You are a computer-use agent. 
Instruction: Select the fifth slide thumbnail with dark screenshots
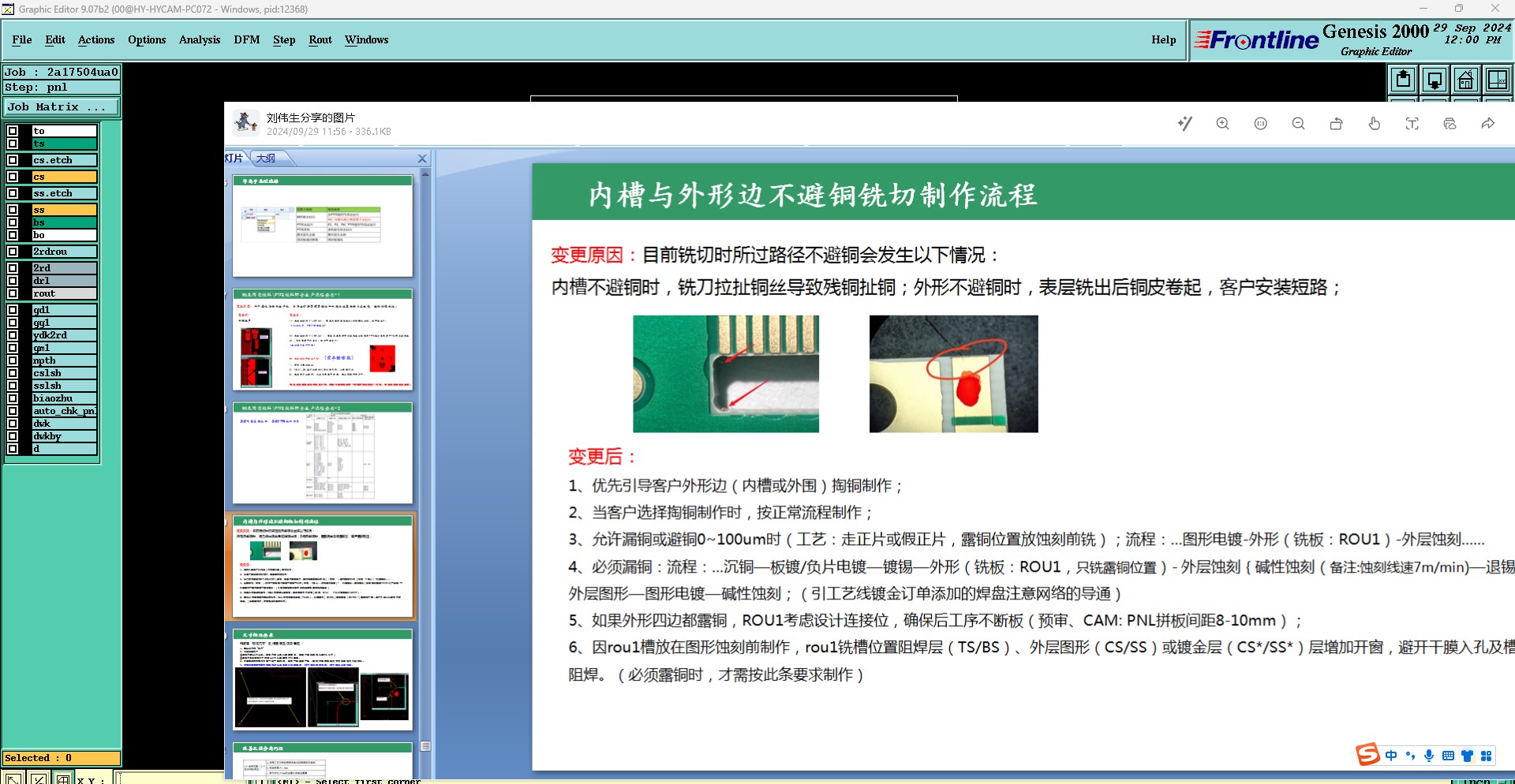[323, 680]
